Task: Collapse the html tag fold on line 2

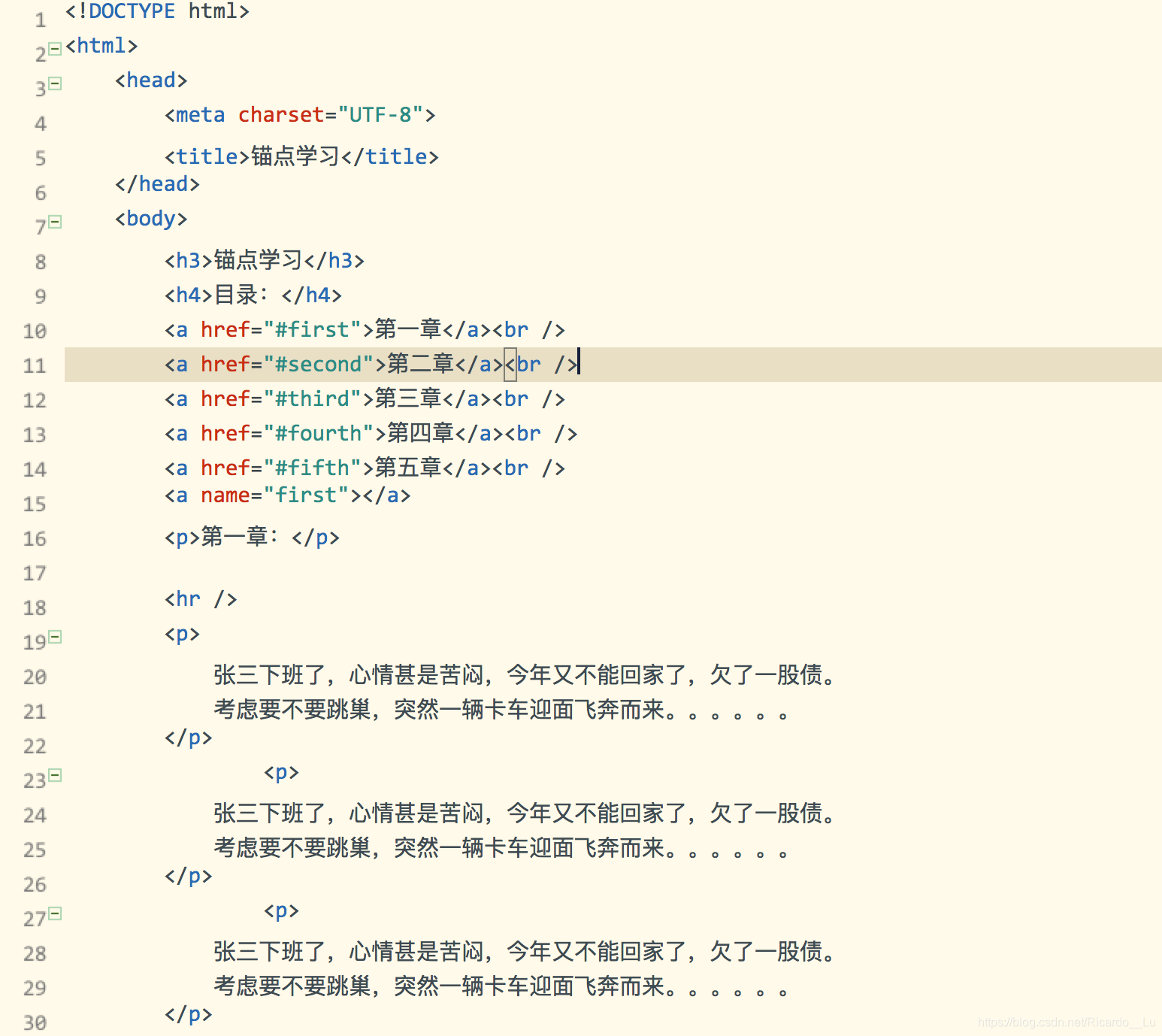Action: click(x=55, y=49)
